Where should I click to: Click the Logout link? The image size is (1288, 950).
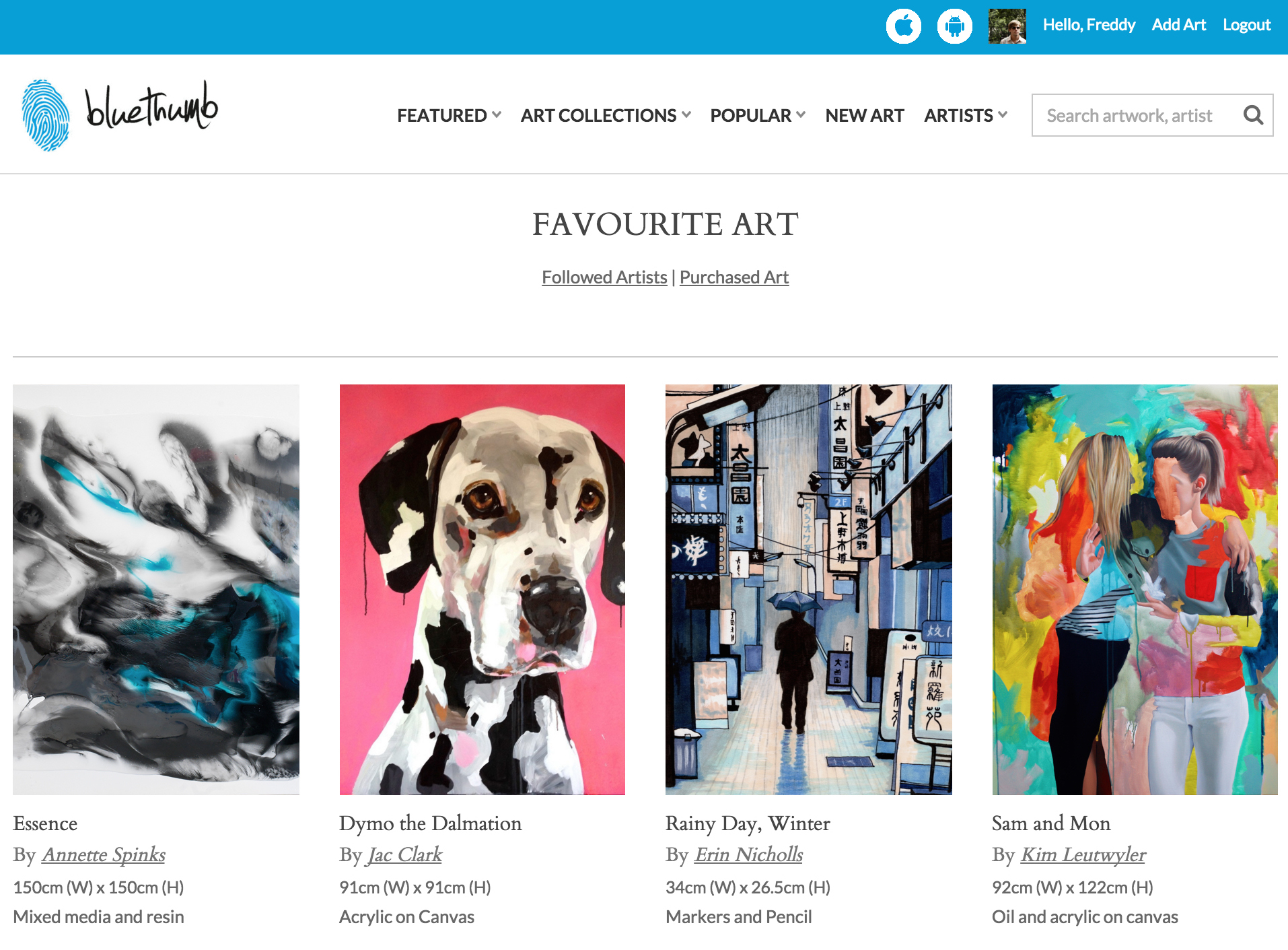pos(1246,25)
